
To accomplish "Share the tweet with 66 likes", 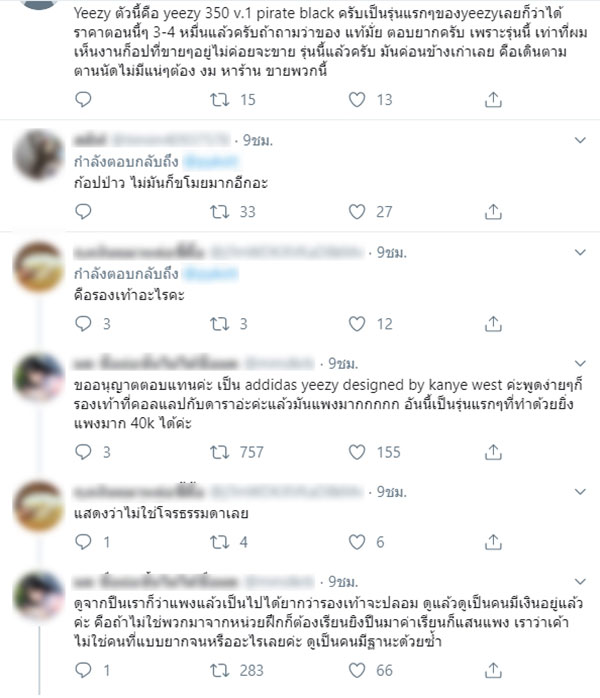I will click(493, 670).
